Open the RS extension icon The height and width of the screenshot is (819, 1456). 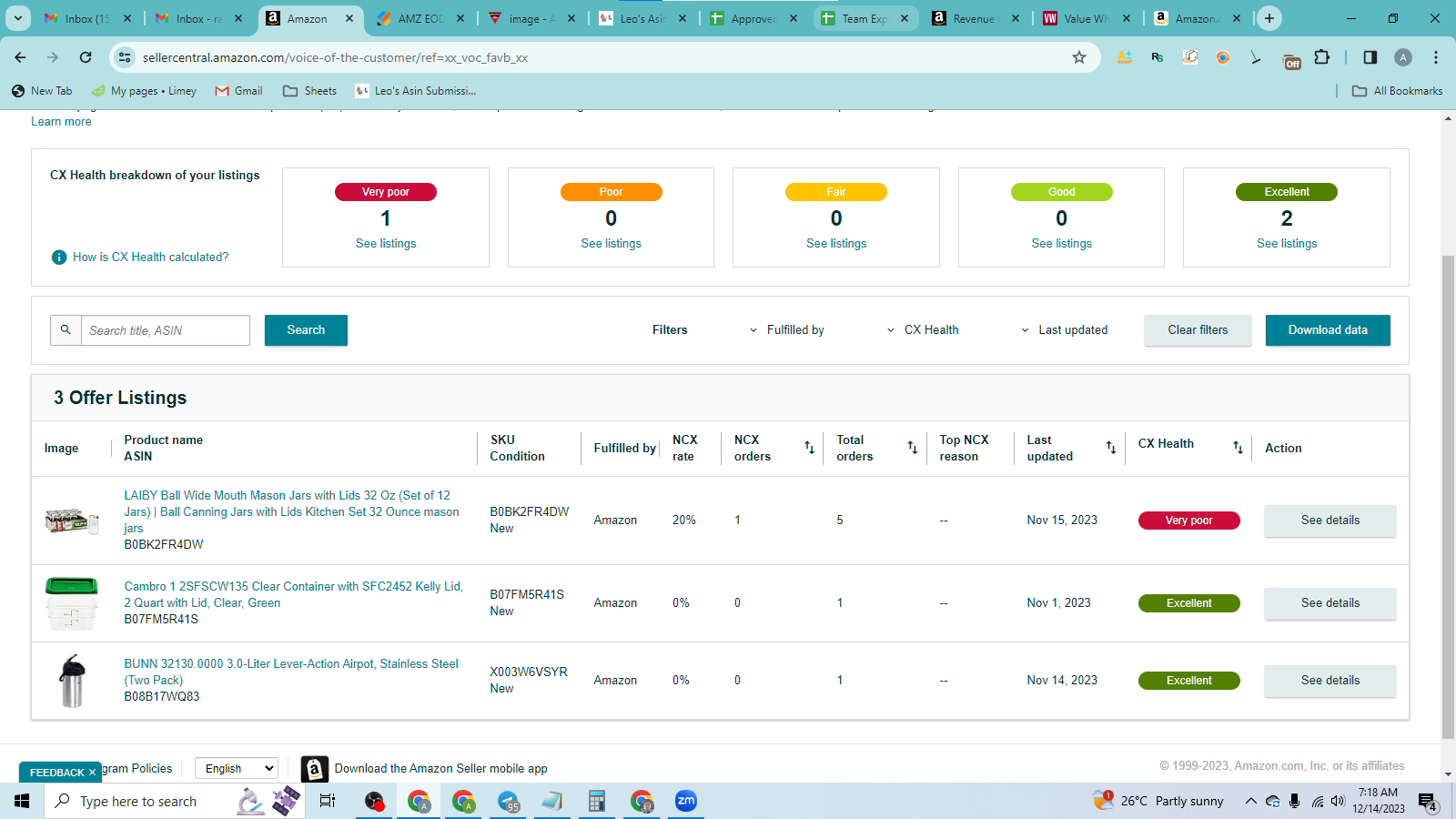(x=1158, y=57)
